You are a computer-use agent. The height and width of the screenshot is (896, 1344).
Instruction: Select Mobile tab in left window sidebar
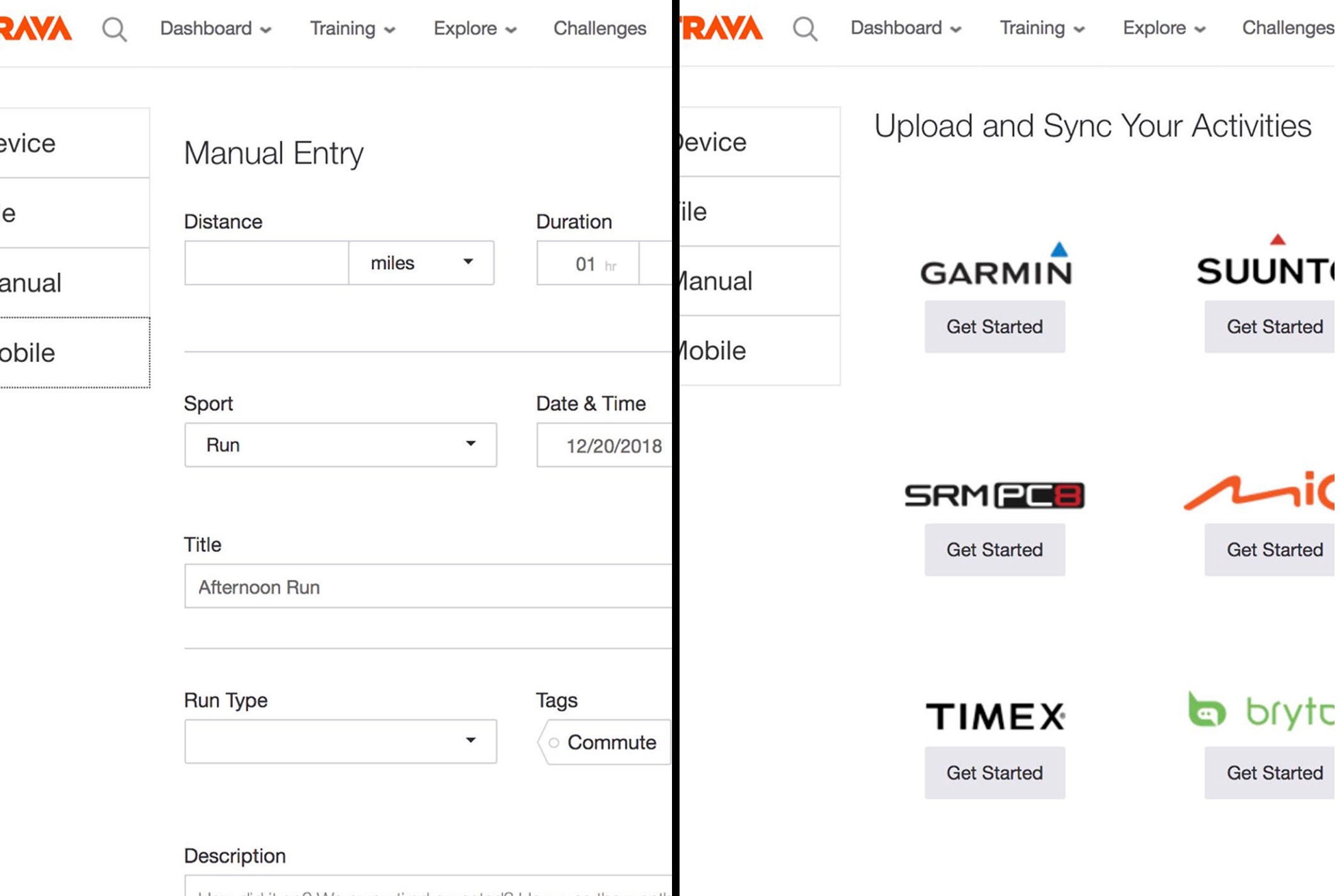coord(74,353)
